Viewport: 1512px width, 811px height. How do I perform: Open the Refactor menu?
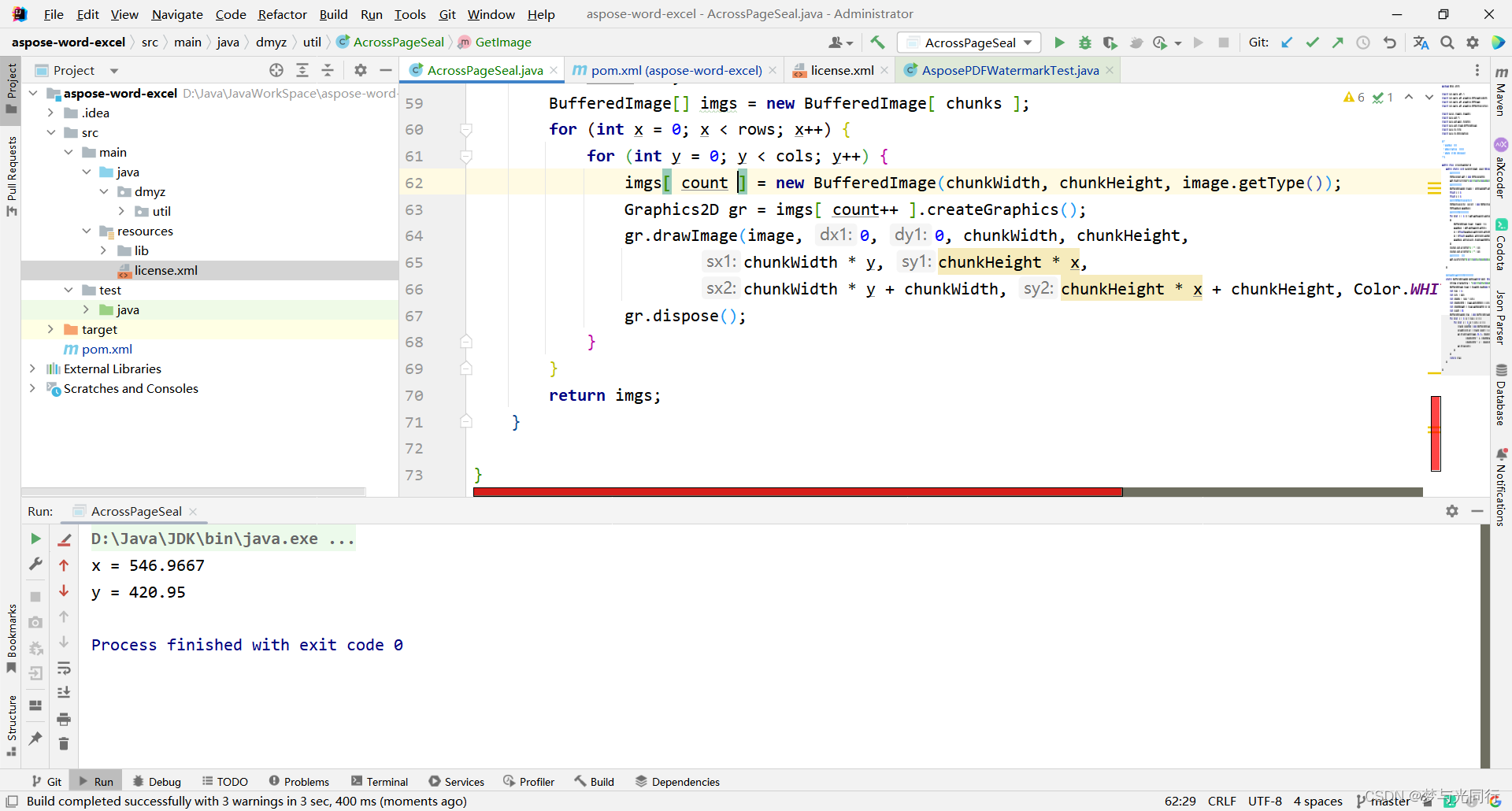282,14
